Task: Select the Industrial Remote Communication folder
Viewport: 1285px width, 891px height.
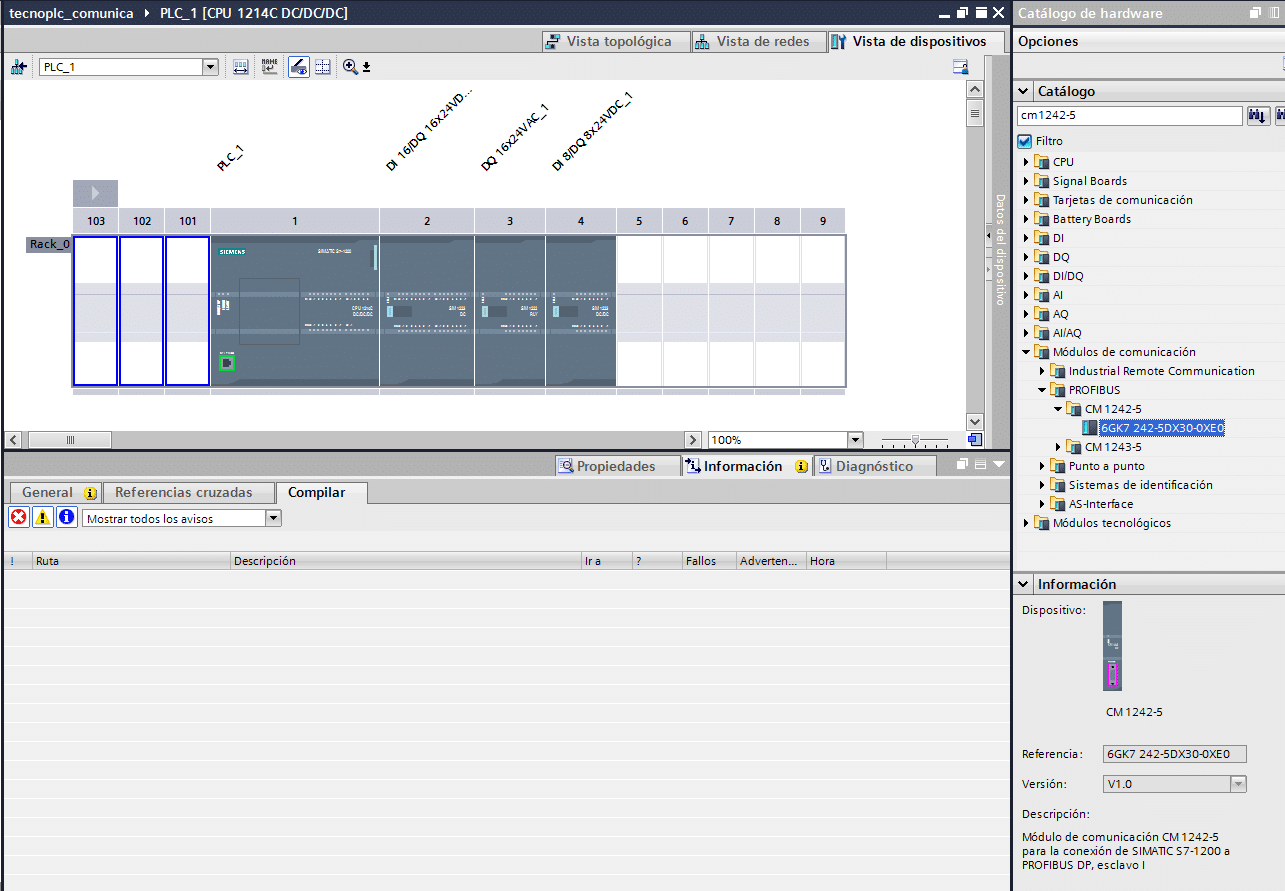Action: [x=1161, y=371]
